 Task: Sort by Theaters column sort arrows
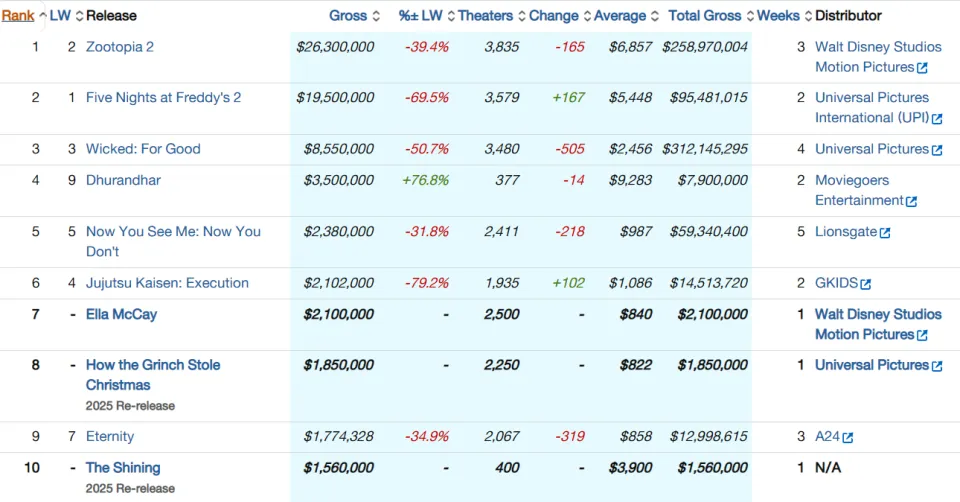coord(522,16)
